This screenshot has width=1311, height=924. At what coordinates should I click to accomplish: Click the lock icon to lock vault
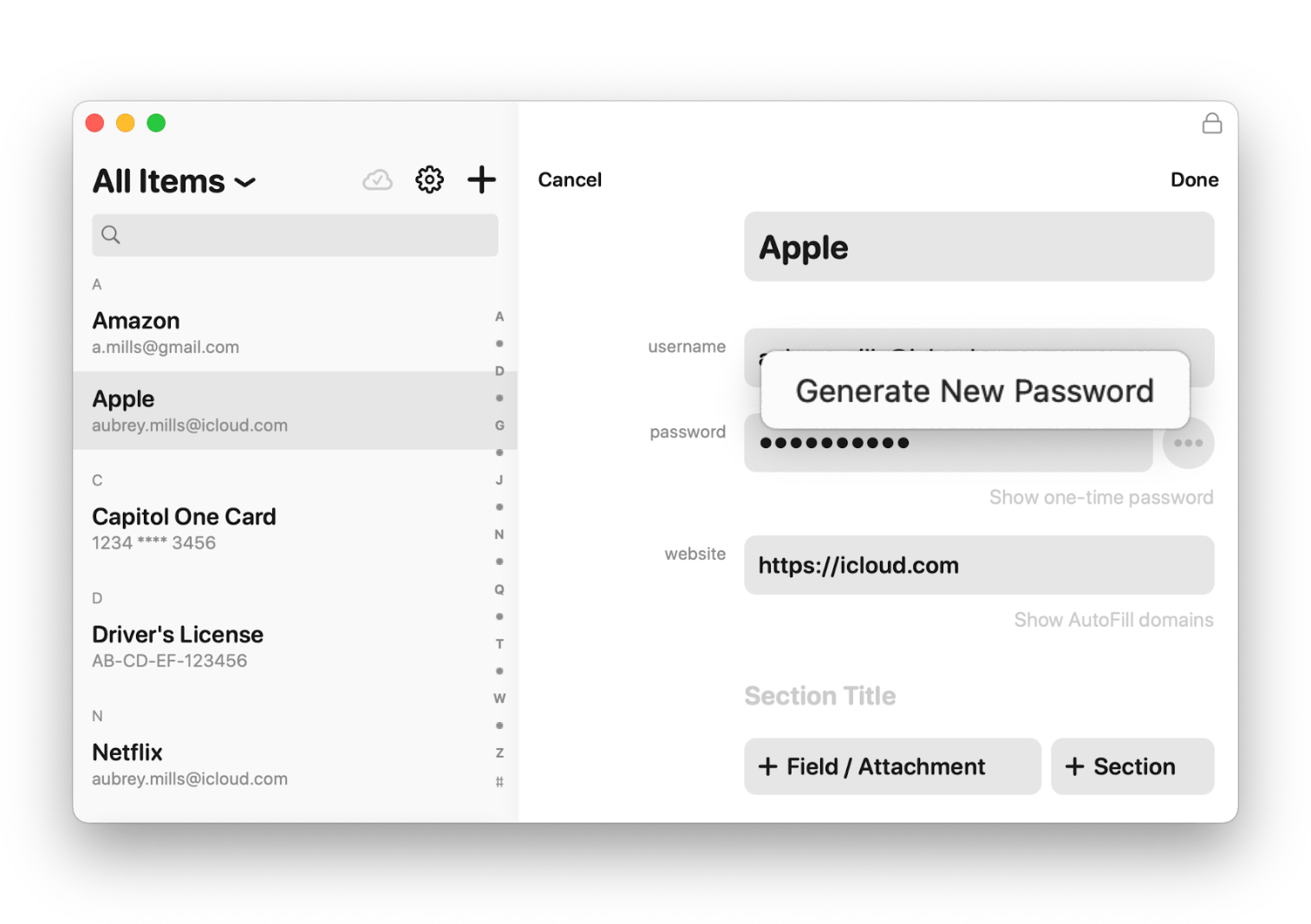click(1212, 123)
